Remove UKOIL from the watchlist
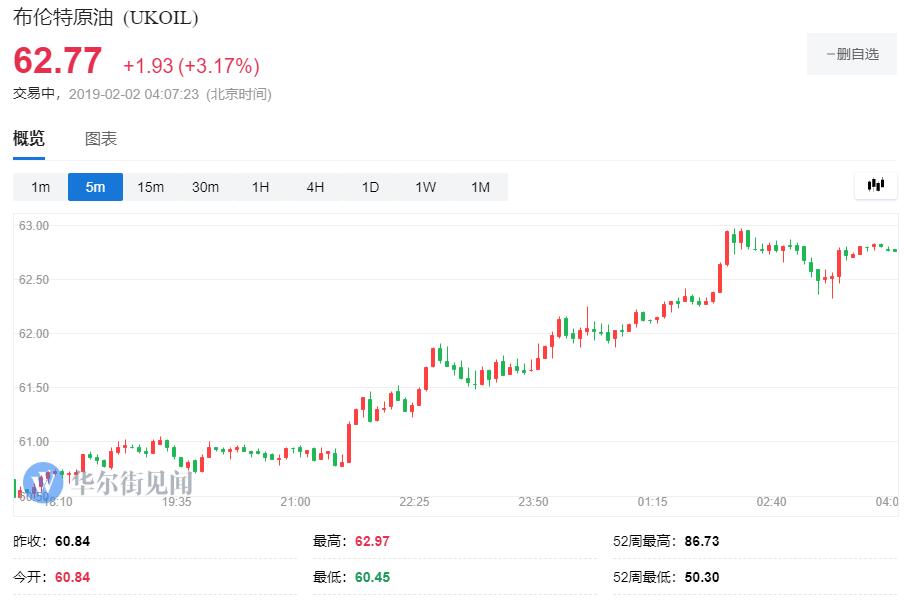Viewport: 905px width, 600px height. pyautogui.click(x=852, y=54)
